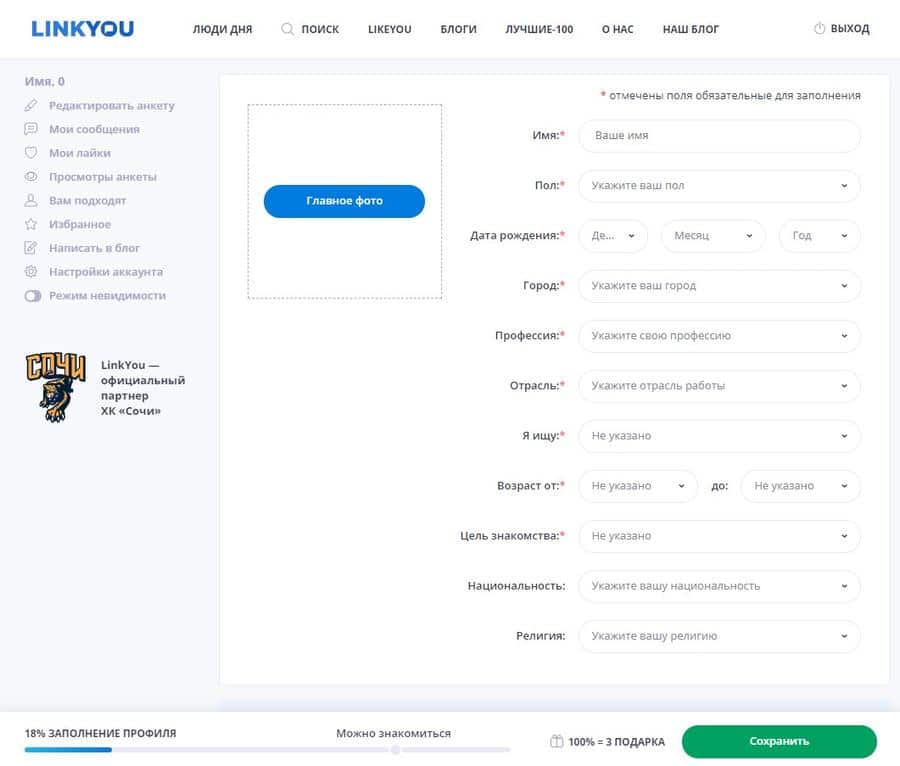This screenshot has height=766, width=900.
Task: Click the magnifier icon next to Поиск
Action: [x=288, y=29]
